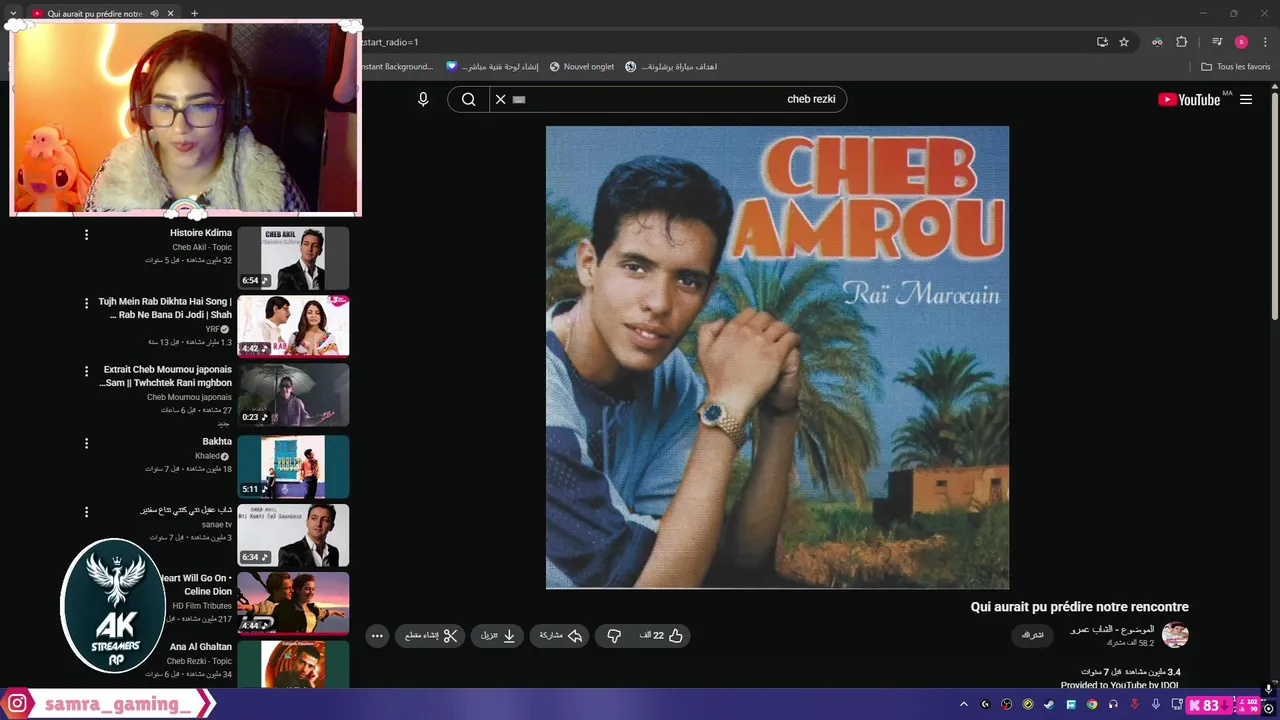Close the current browser tab
This screenshot has height=720, width=1280.
(170, 13)
